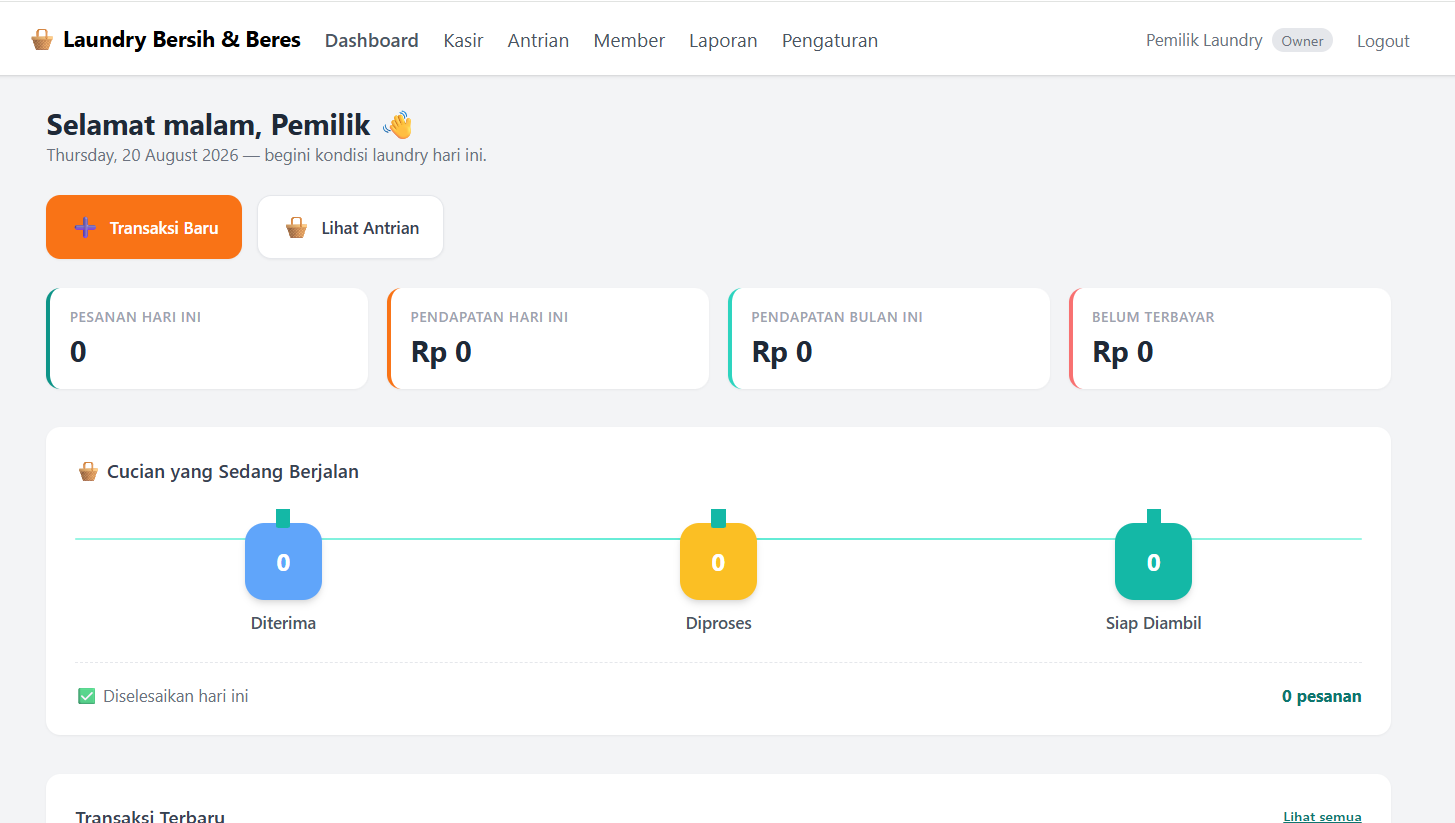Open the Lihat semua link
Screen dimensions: 1455x823
(x=1322, y=816)
